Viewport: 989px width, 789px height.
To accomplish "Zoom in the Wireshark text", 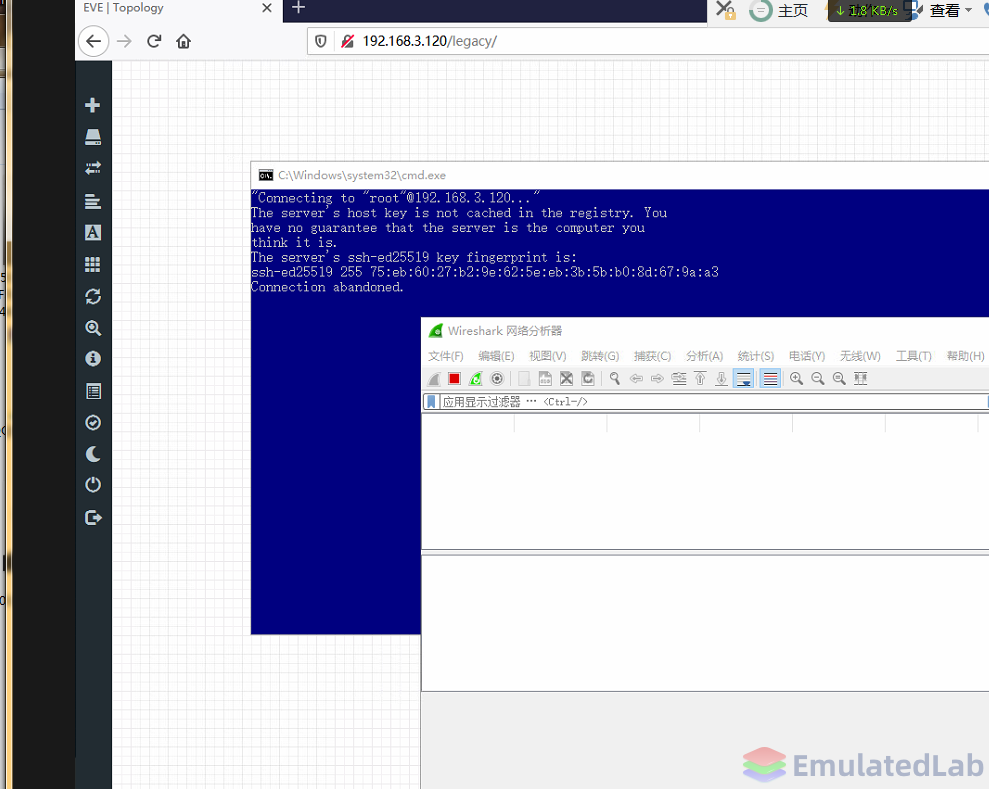I will tap(797, 378).
